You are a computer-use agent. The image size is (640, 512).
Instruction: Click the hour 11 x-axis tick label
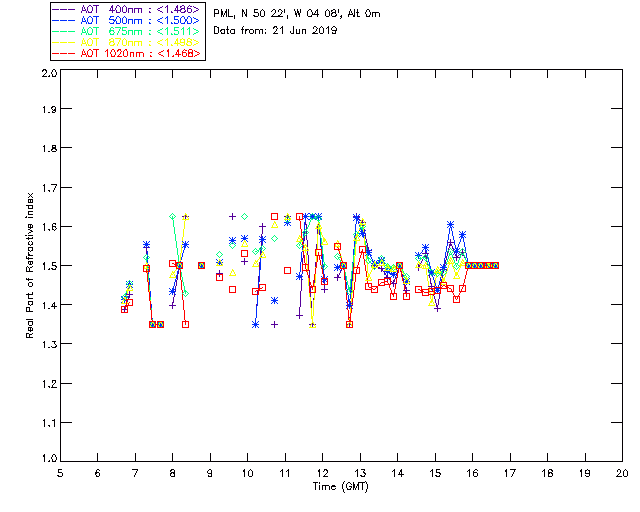(x=285, y=473)
